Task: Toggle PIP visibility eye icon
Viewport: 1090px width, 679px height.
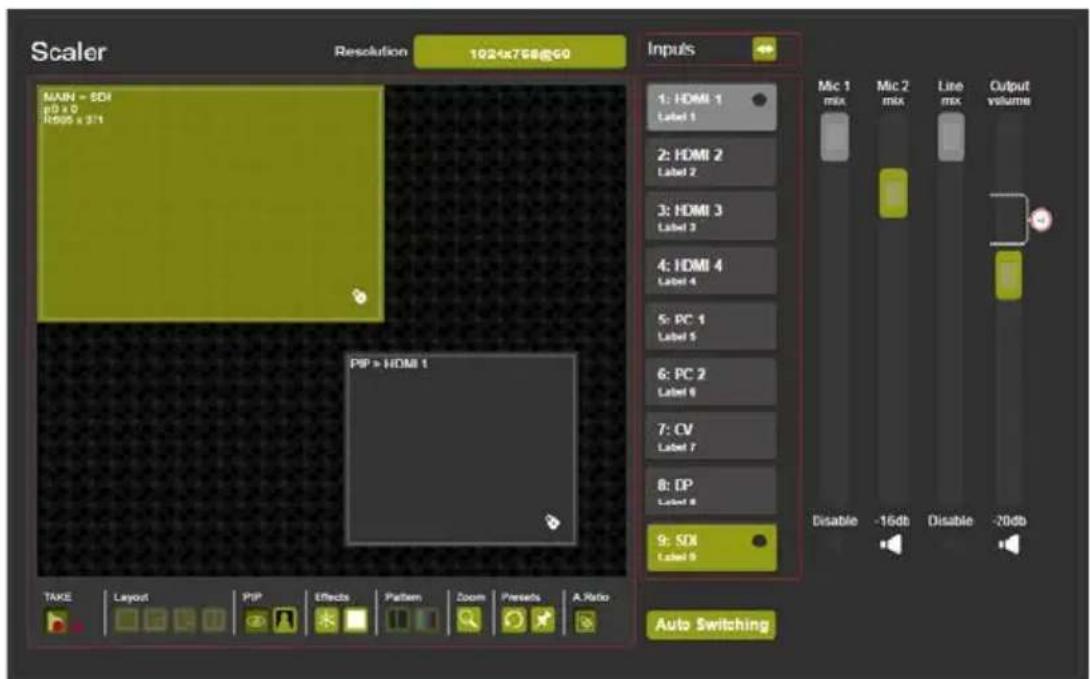Action: [256, 621]
